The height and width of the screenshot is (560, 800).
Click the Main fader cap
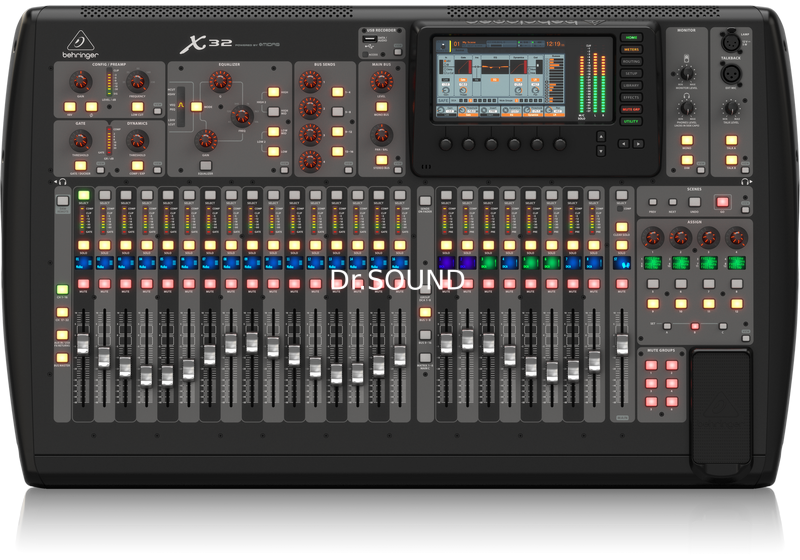621,344
